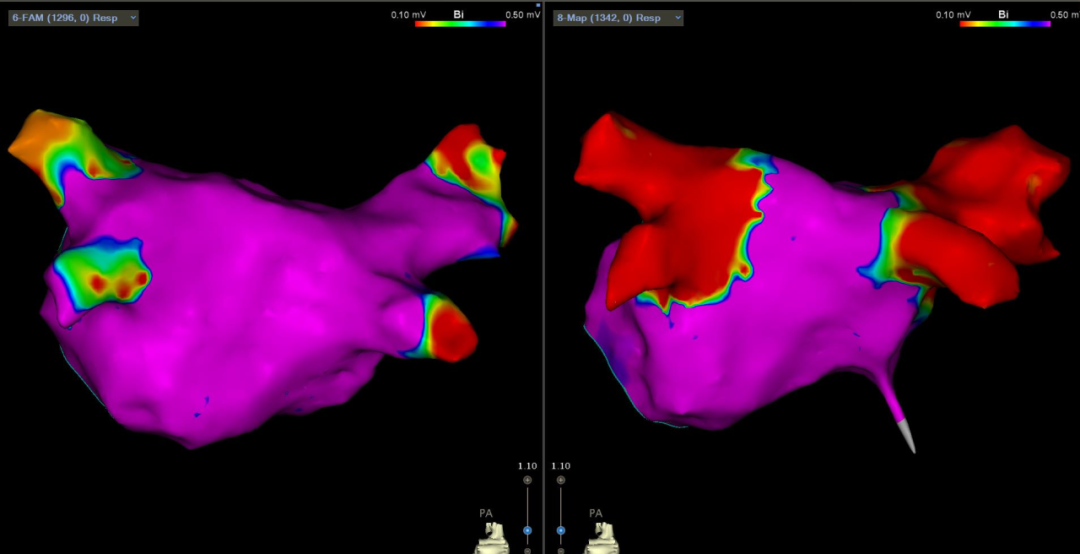
Task: Click the left view zoom-in plus icon
Action: [527, 481]
